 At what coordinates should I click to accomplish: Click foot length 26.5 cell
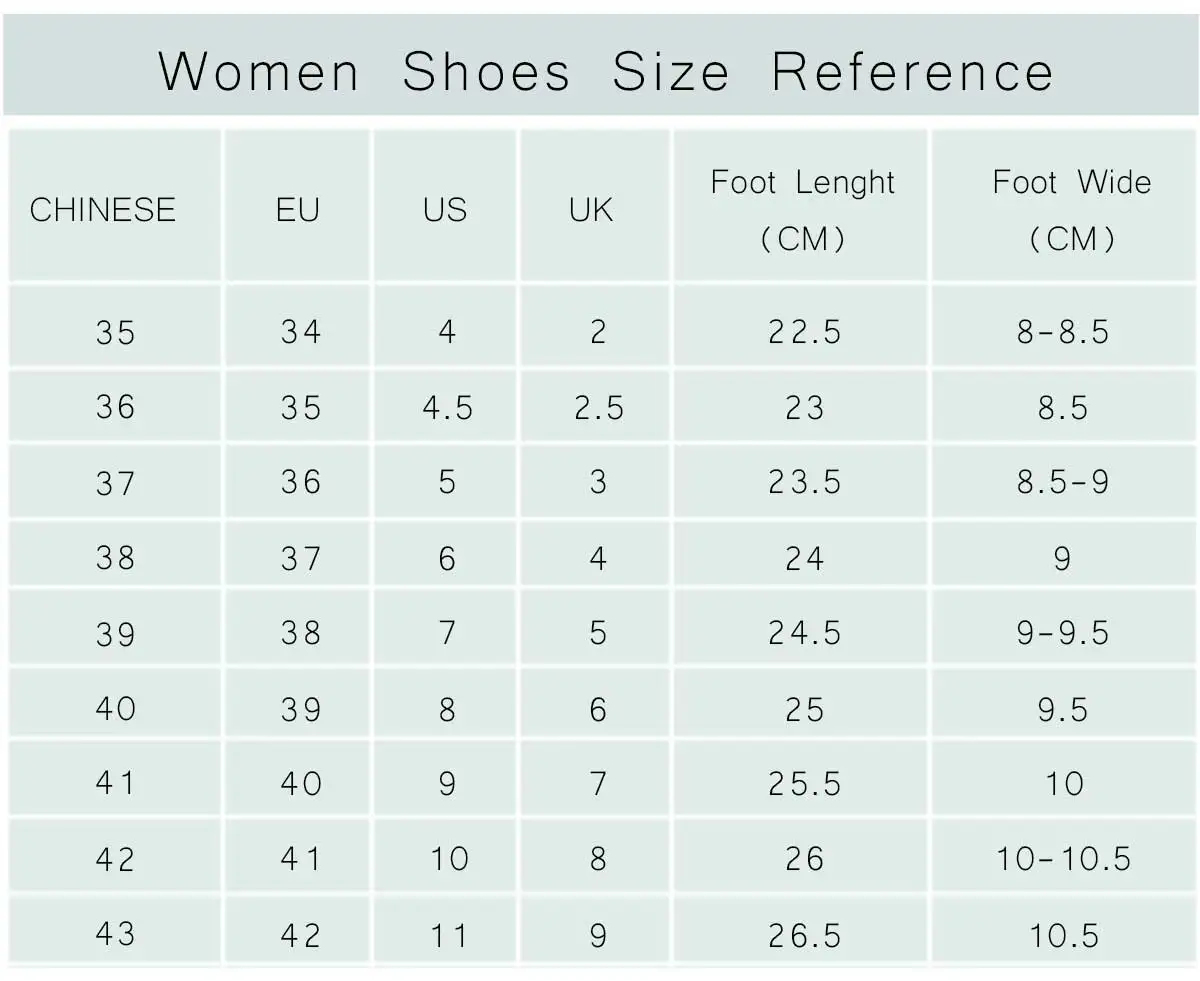coord(804,935)
